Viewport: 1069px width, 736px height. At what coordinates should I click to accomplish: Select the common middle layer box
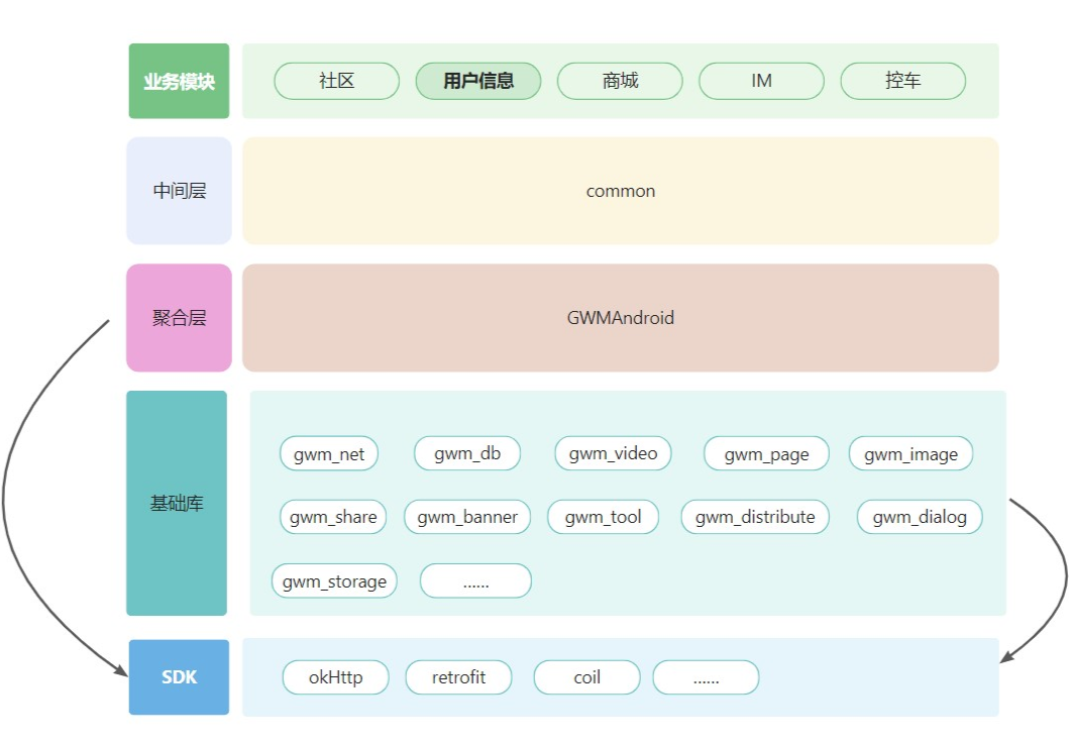[x=620, y=191]
